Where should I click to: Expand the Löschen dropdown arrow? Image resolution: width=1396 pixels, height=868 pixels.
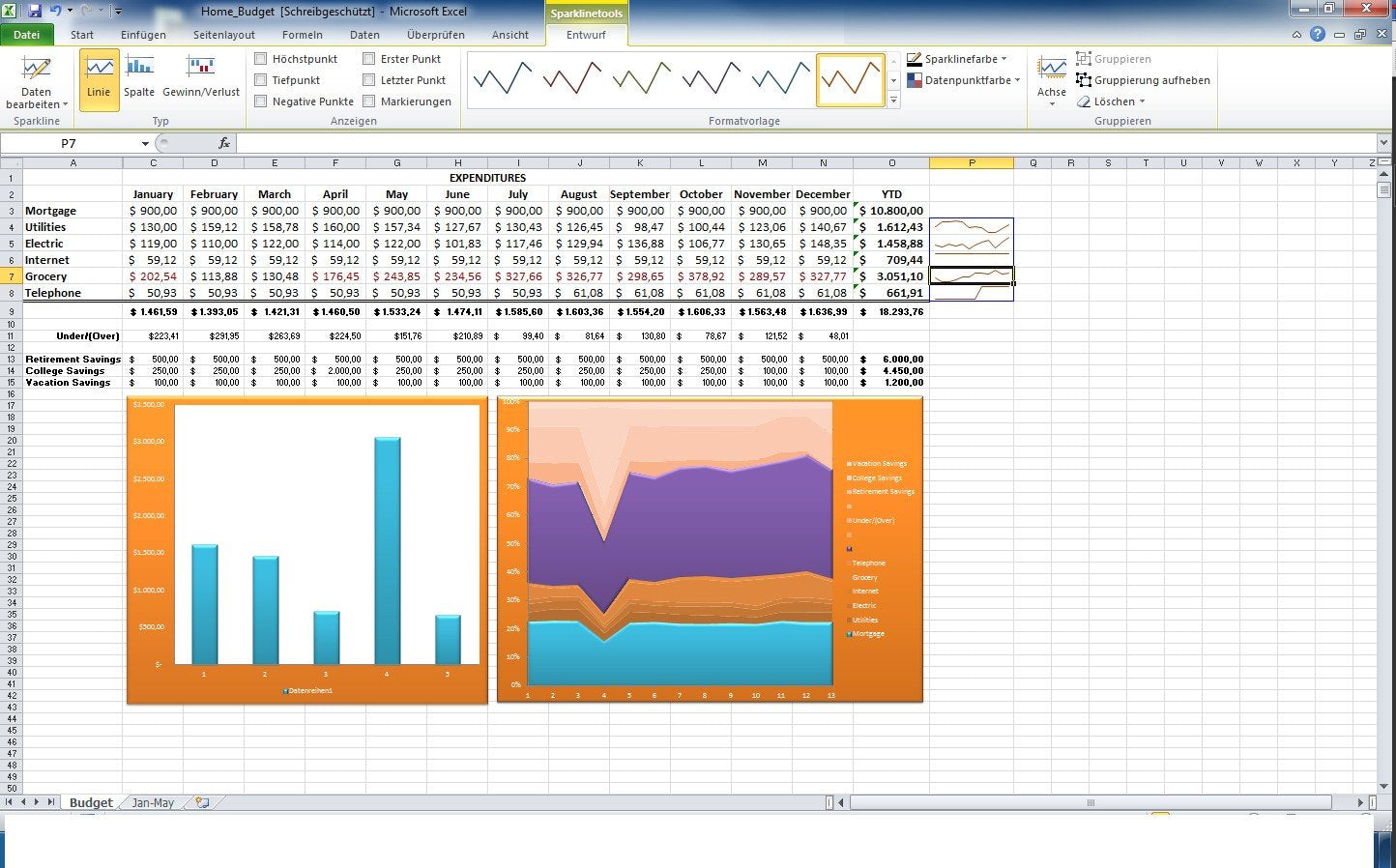point(1142,101)
